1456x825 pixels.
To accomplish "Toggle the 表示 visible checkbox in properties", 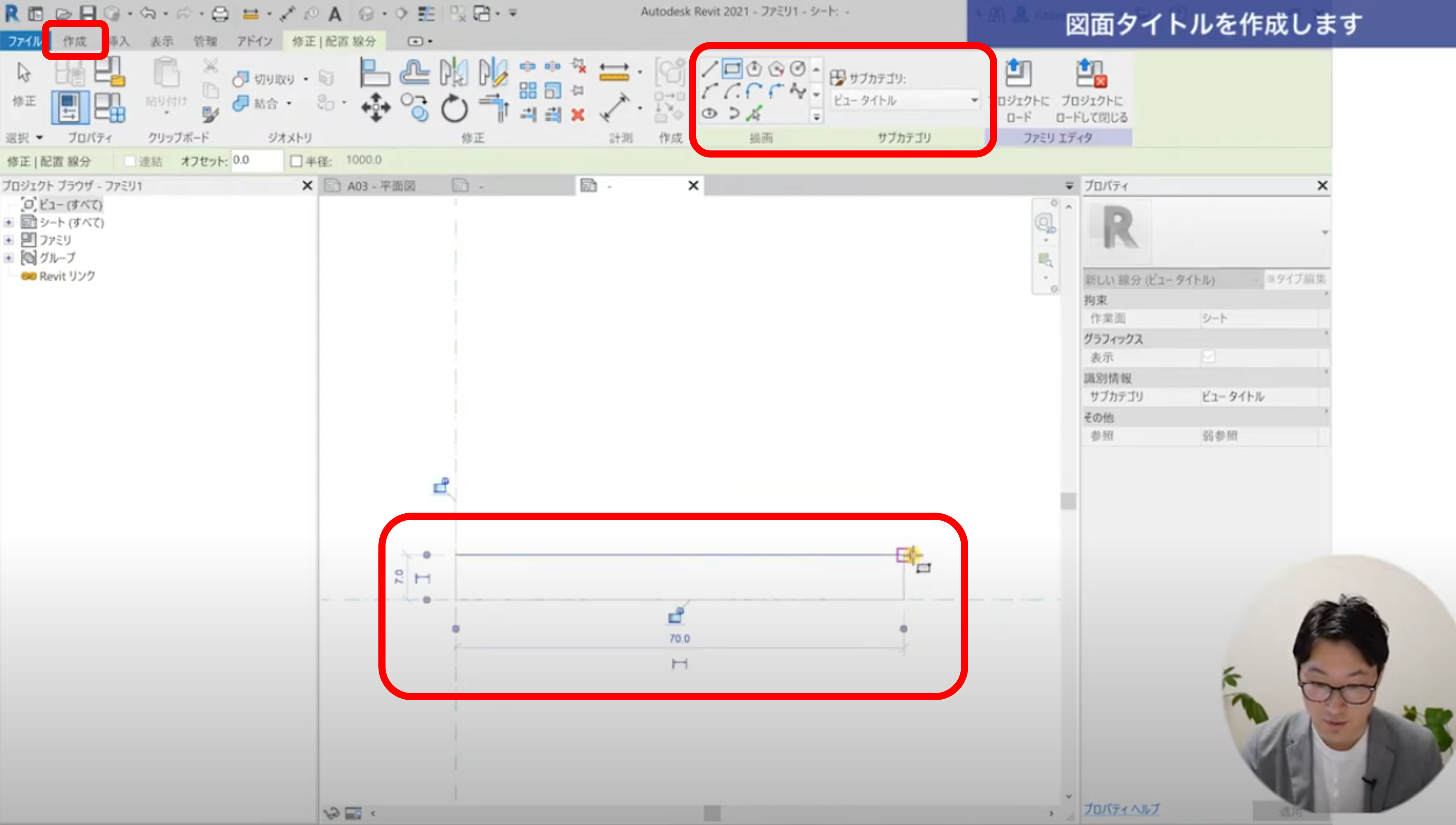I will (x=1208, y=357).
